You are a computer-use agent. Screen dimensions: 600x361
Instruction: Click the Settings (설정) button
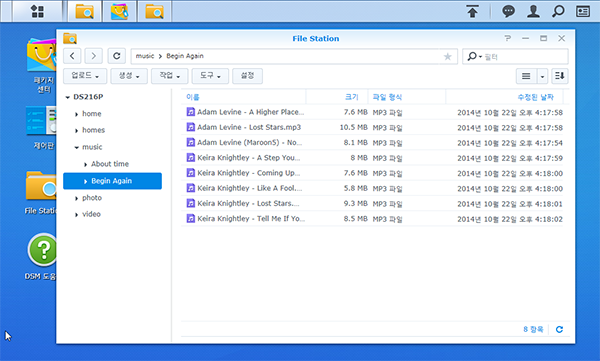tap(247, 76)
